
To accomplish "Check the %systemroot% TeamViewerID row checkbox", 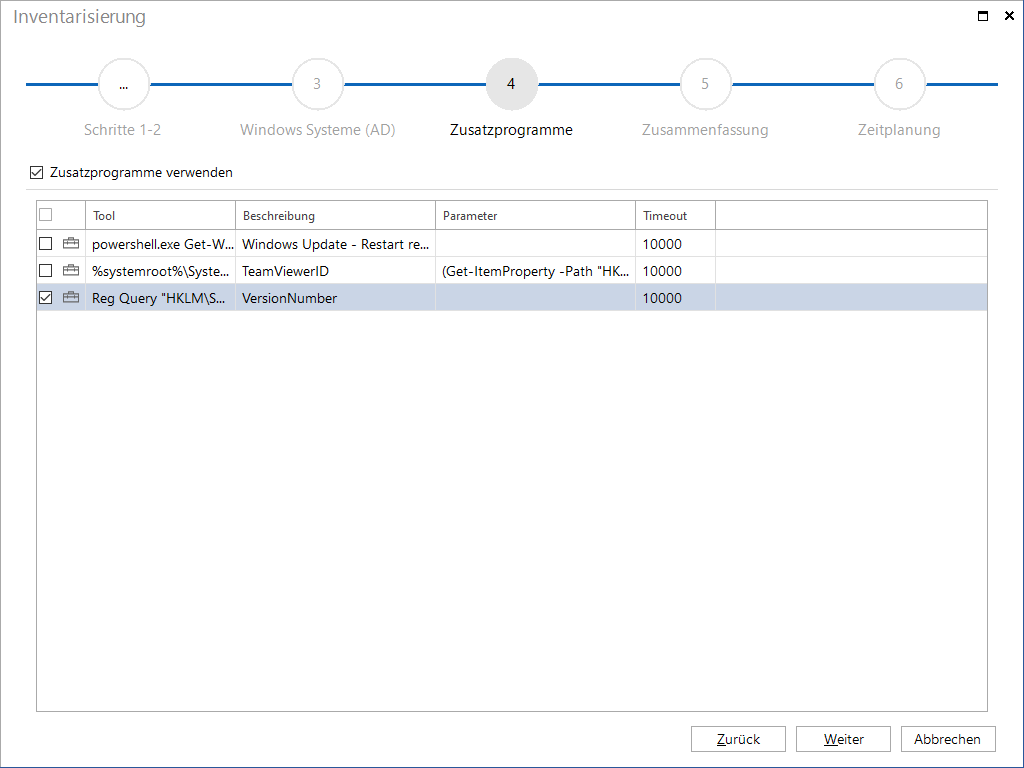I will tap(46, 270).
